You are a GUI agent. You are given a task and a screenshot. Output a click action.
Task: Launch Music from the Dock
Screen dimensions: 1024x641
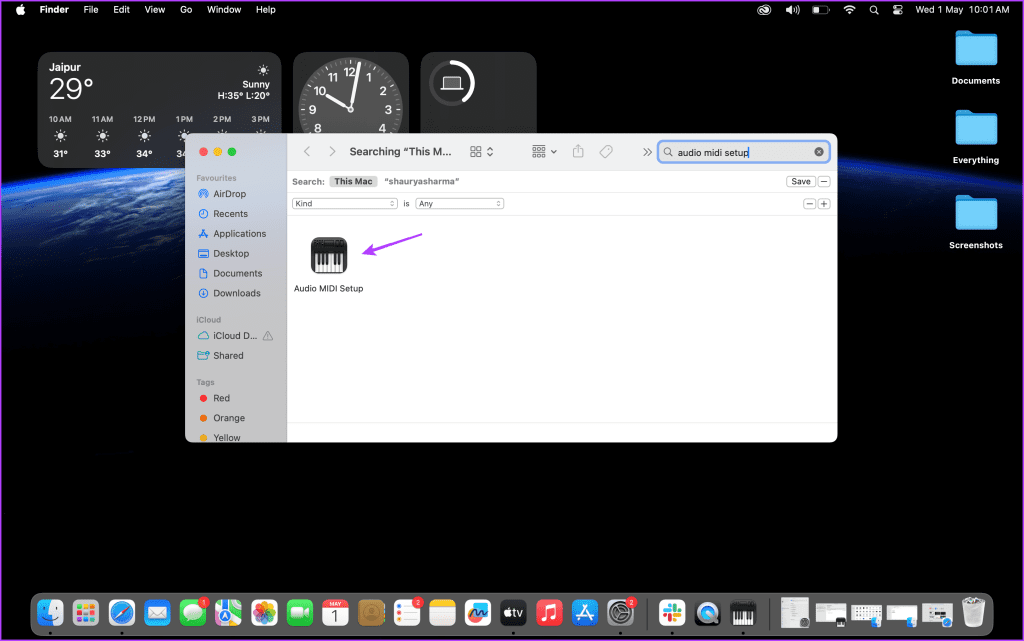click(x=549, y=613)
